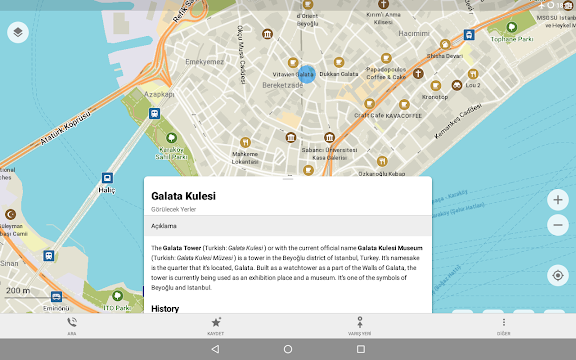
Task: Tap the History heading in description
Action: [165, 309]
